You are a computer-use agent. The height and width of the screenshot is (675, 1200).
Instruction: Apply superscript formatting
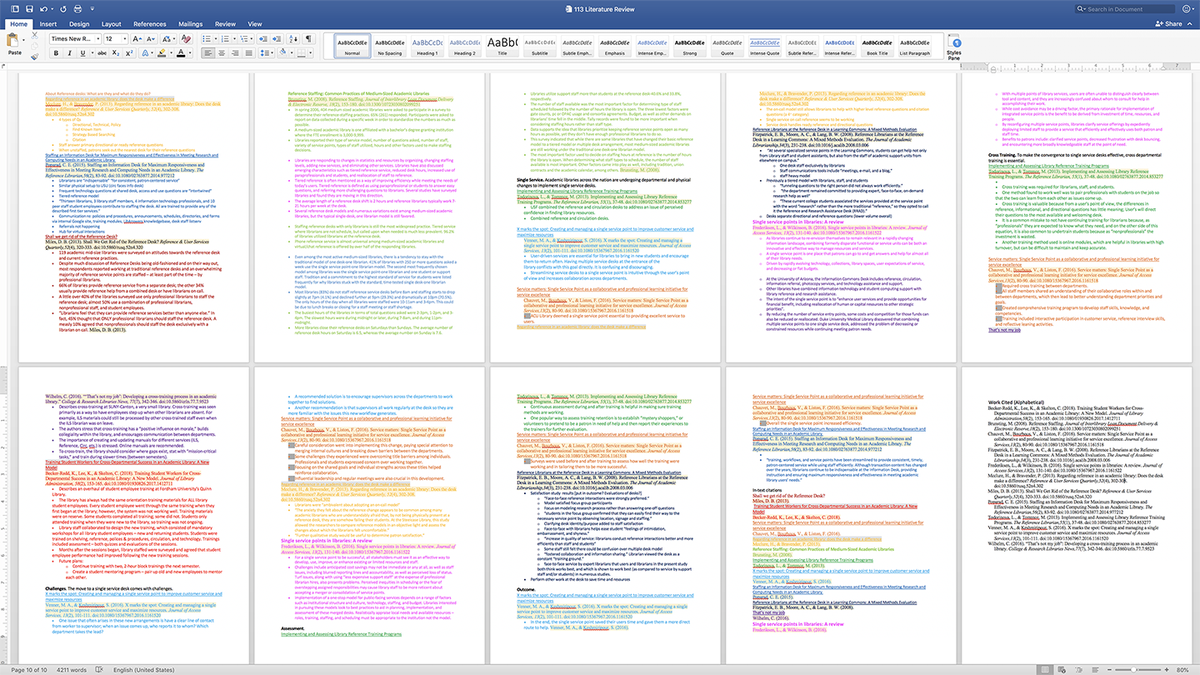[x=129, y=53]
